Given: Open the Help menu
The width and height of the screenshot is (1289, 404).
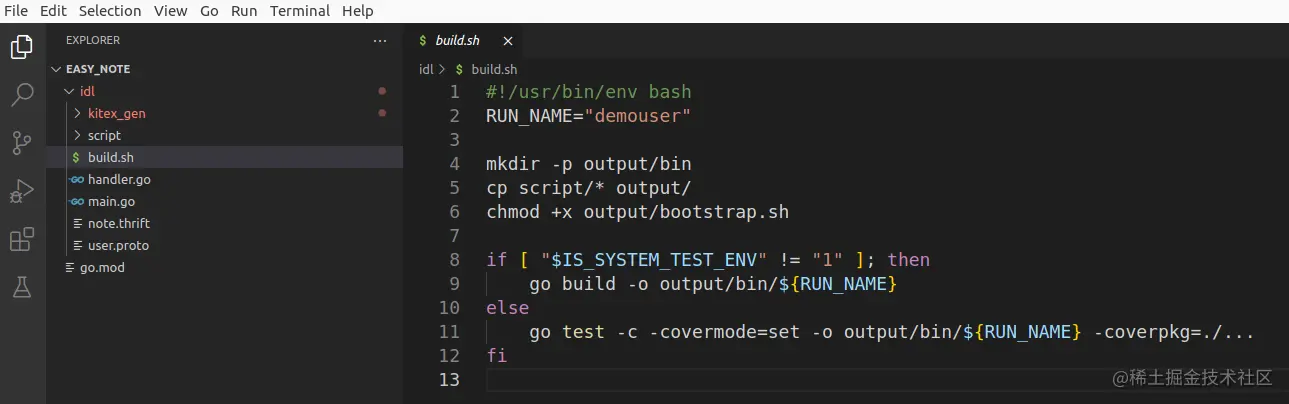Looking at the screenshot, I should pyautogui.click(x=357, y=11).
